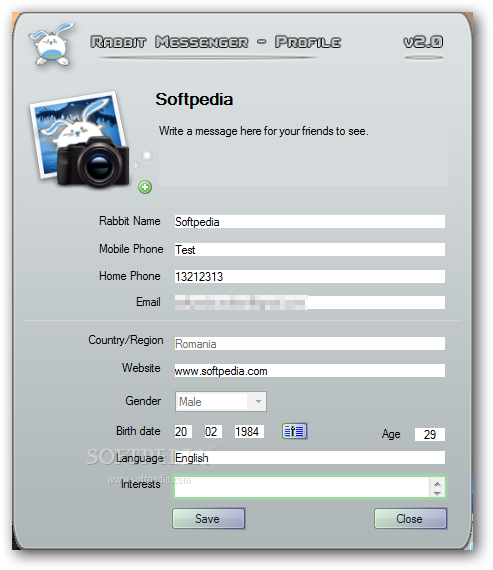Image resolution: width=493 pixels, height=570 pixels.
Task: Open the birth date calendar picker icon
Action: pos(295,431)
